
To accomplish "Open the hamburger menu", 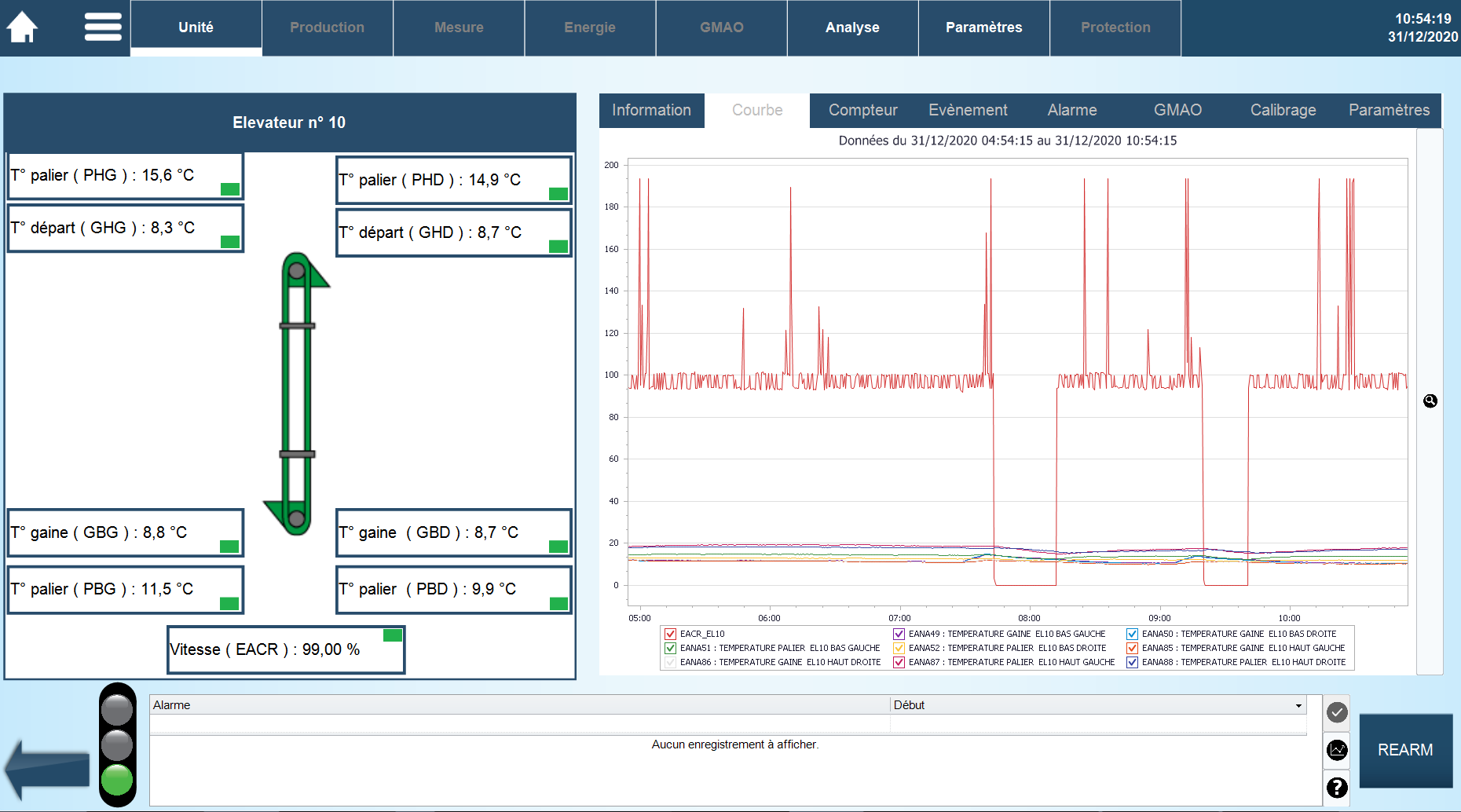I will 103,27.
